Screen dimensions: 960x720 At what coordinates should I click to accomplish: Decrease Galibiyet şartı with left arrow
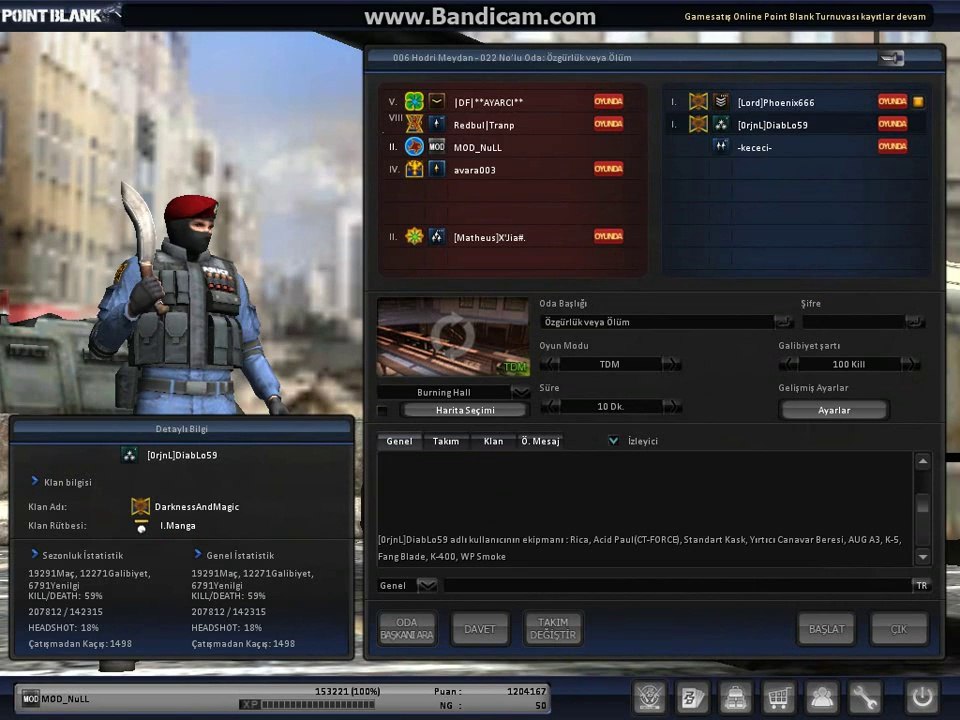[789, 364]
